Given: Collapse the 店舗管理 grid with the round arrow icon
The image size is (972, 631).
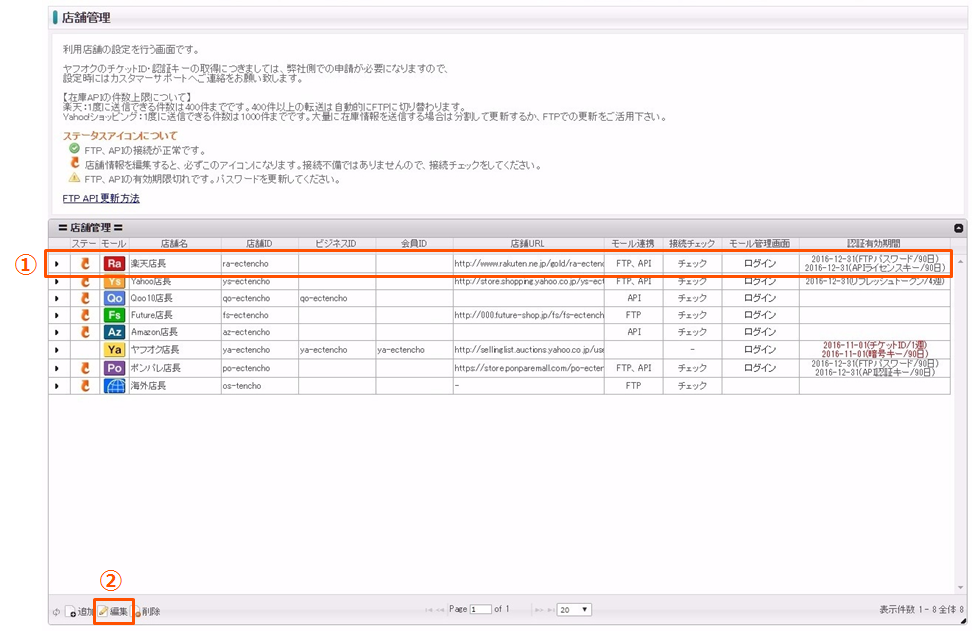Looking at the screenshot, I should [x=958, y=228].
